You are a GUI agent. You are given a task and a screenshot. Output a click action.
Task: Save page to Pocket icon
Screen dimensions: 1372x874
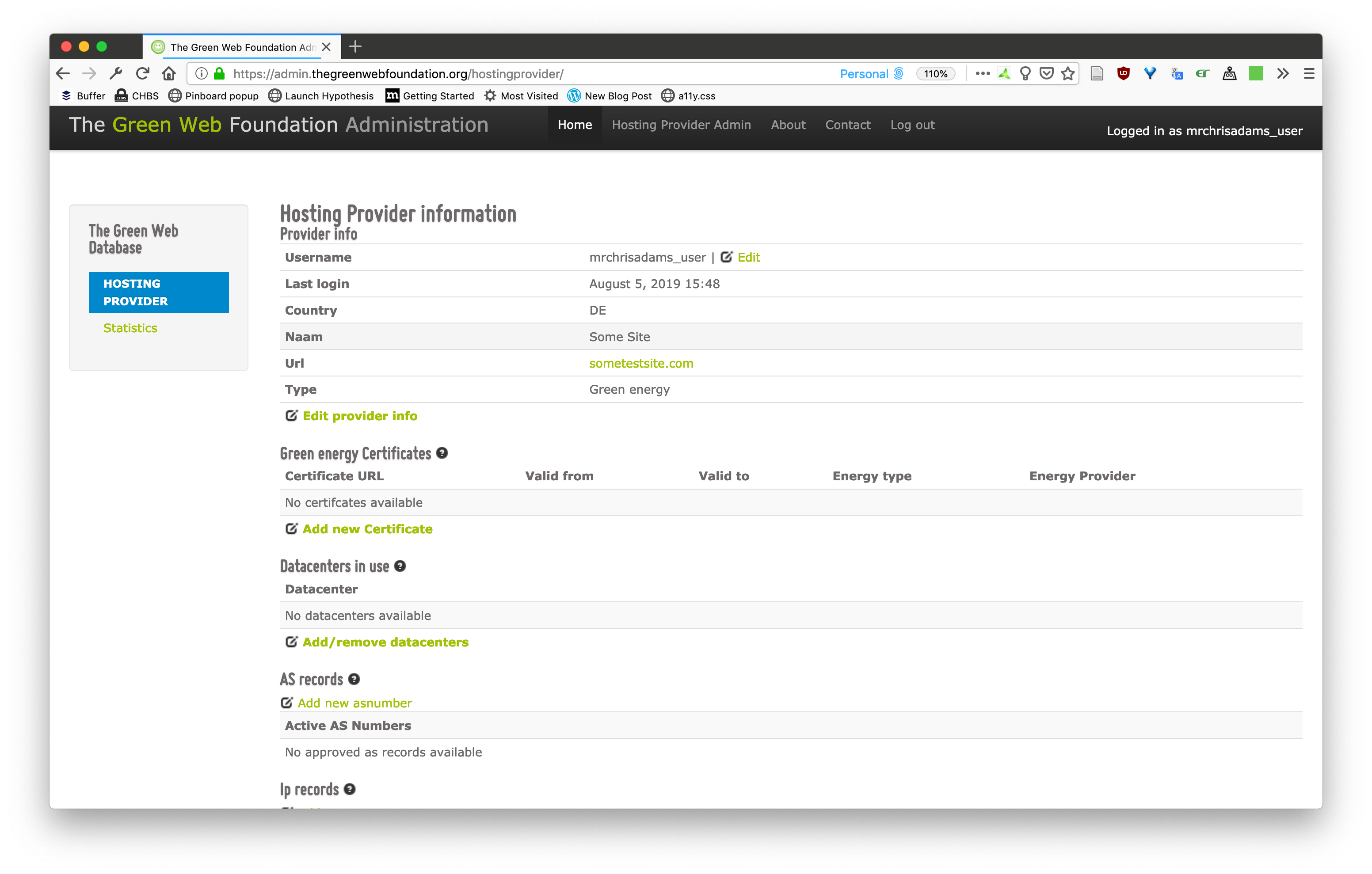point(1046,73)
